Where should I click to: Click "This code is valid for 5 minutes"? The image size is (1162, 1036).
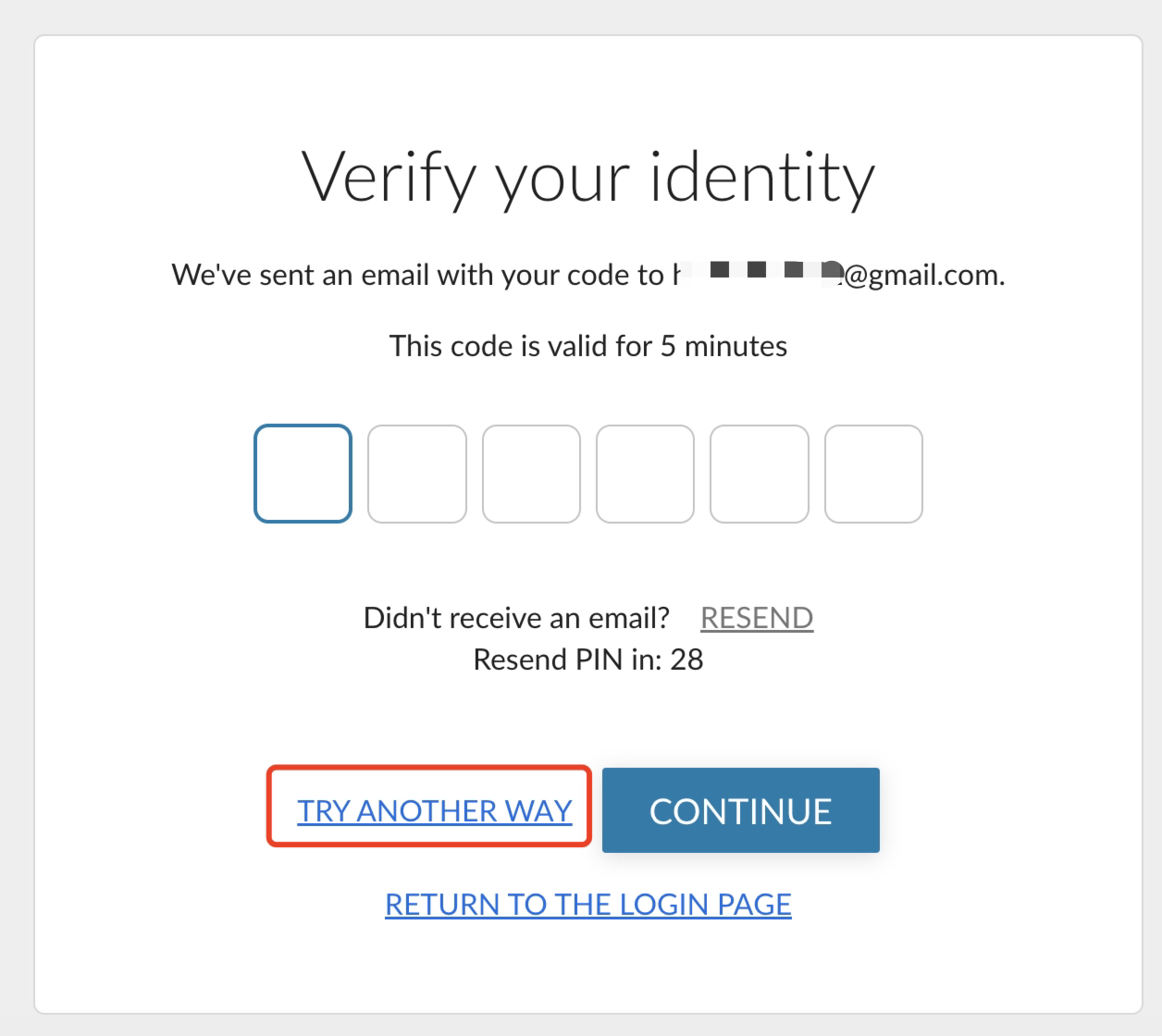[x=588, y=346]
